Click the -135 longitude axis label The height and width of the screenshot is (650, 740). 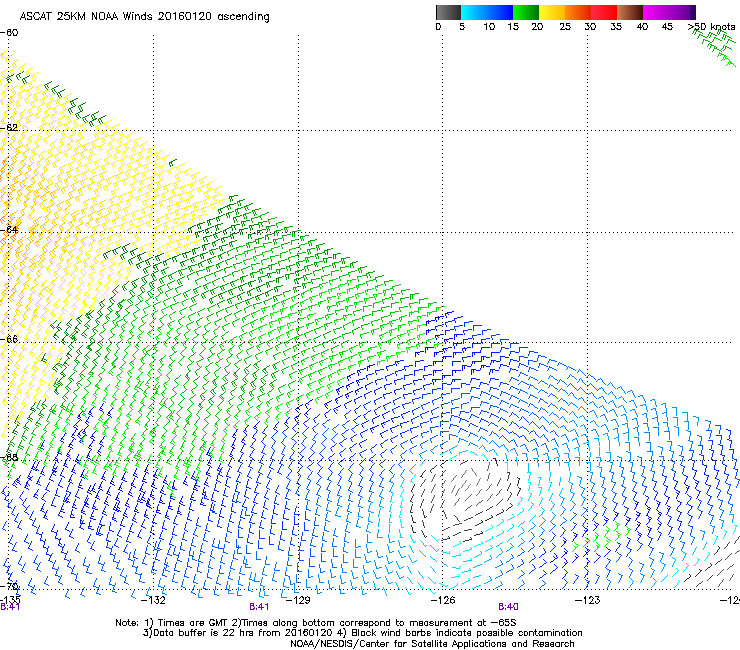pyautogui.click(x=10, y=600)
